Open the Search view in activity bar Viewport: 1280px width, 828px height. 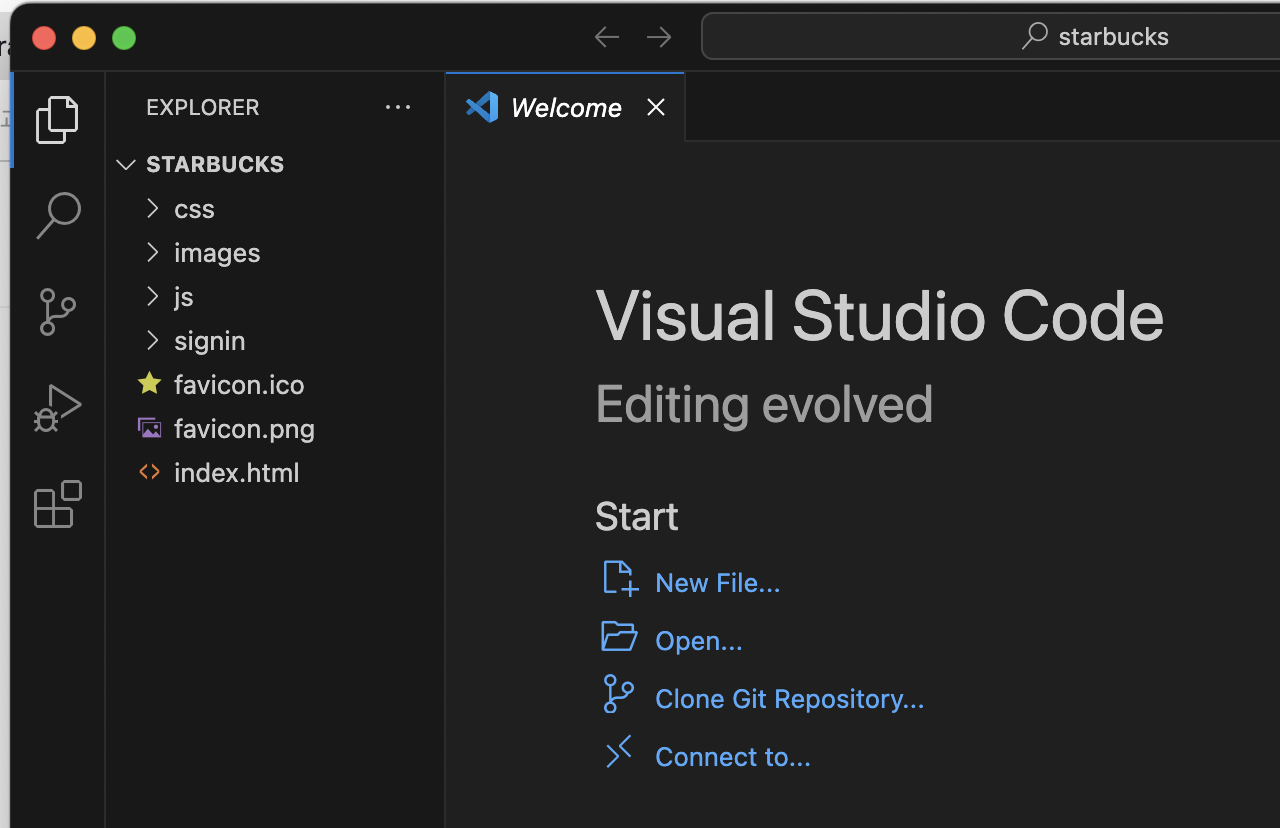(57, 215)
